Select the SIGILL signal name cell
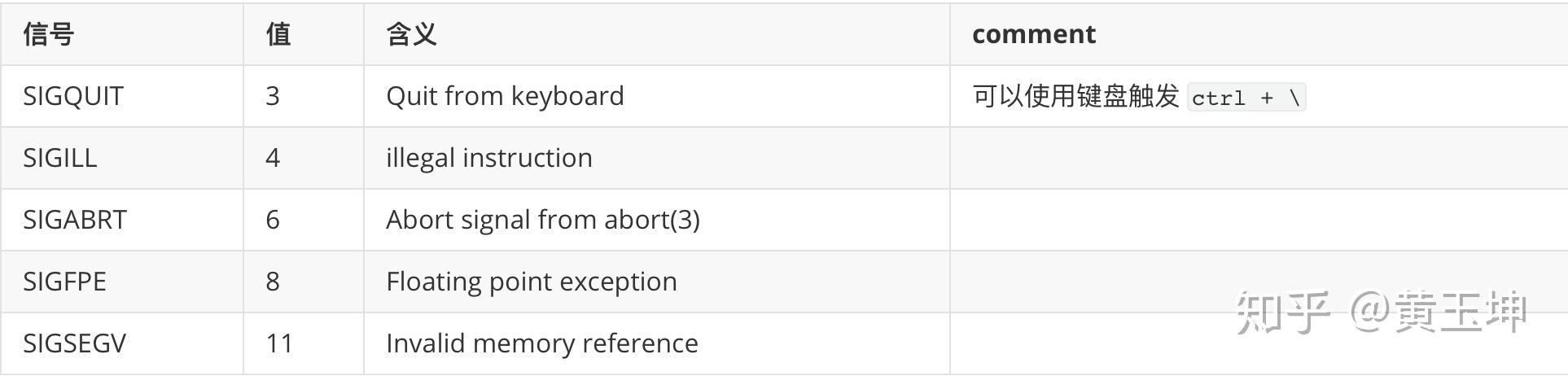This screenshot has height=376, width=1568. pyautogui.click(x=60, y=158)
